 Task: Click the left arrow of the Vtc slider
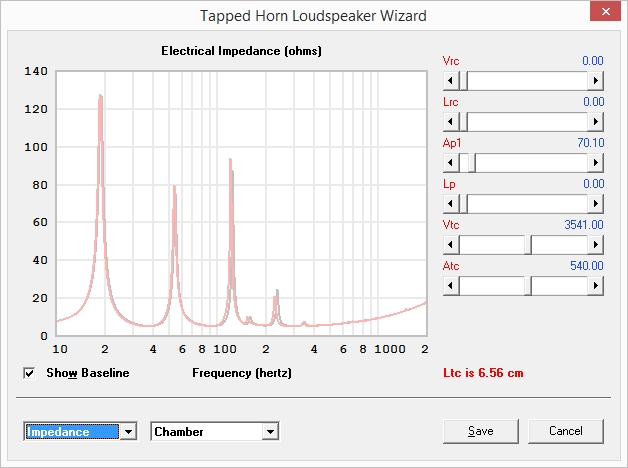pos(451,244)
